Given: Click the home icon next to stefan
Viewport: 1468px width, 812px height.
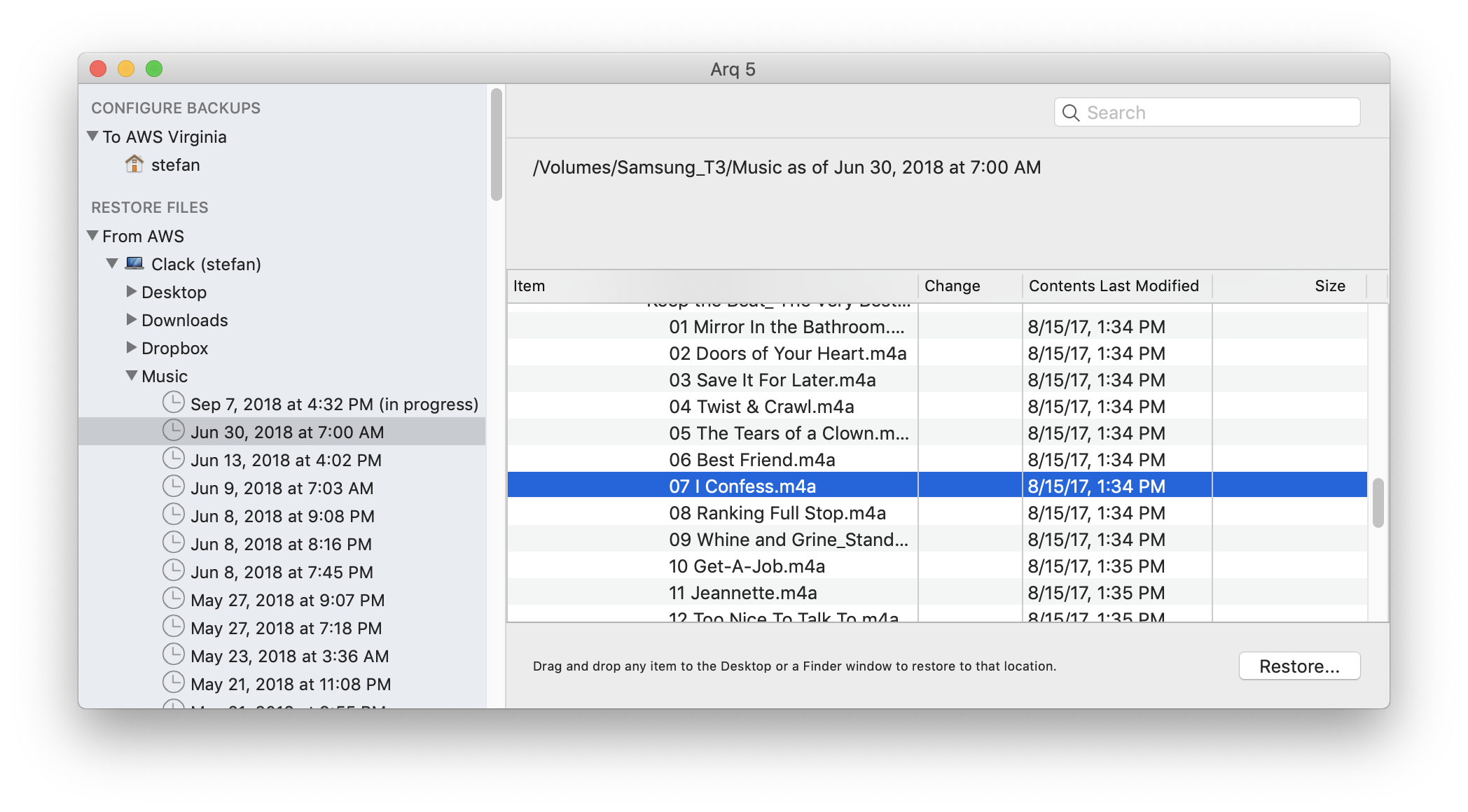Looking at the screenshot, I should point(134,164).
